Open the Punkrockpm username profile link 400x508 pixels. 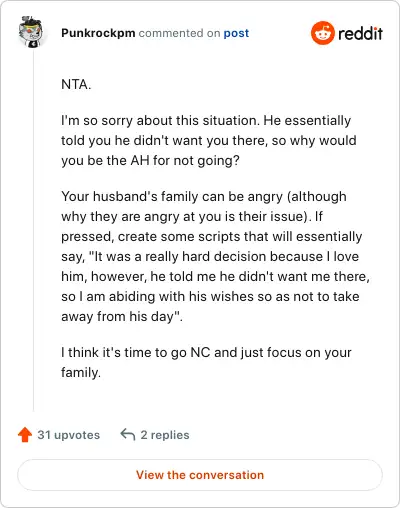98,33
